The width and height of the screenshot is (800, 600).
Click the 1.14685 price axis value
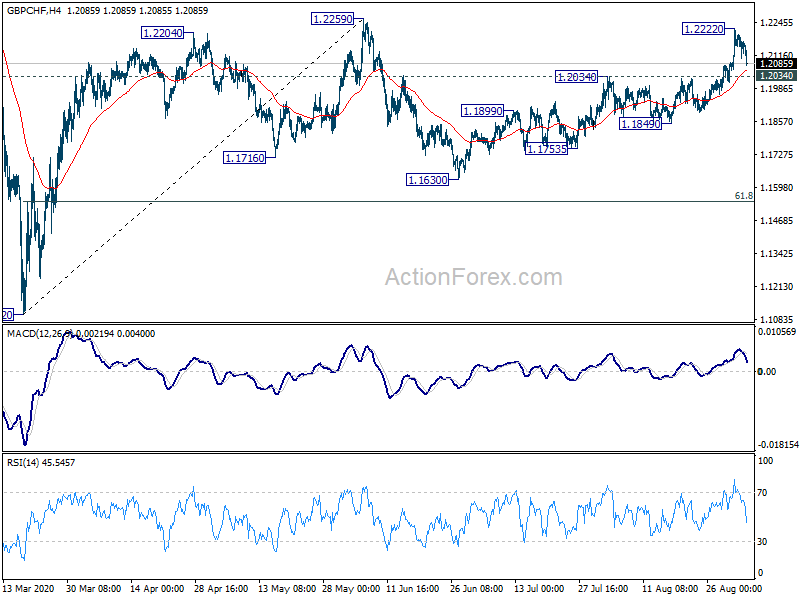[x=777, y=221]
